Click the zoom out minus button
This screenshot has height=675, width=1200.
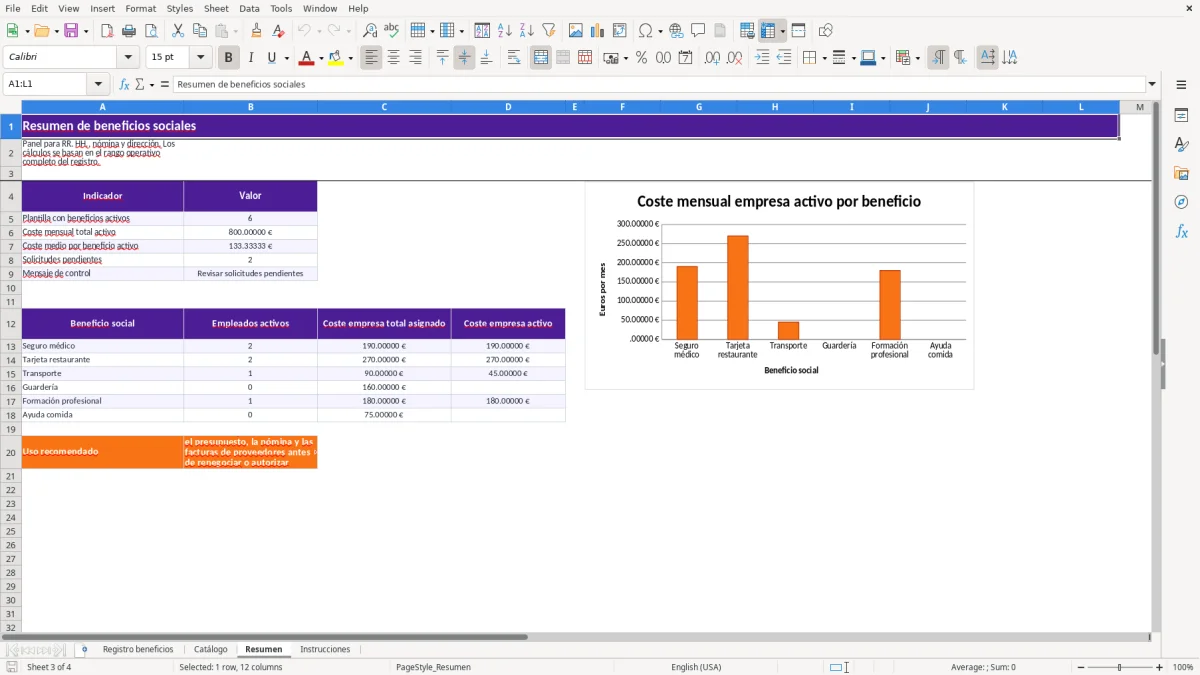pos(1081,667)
